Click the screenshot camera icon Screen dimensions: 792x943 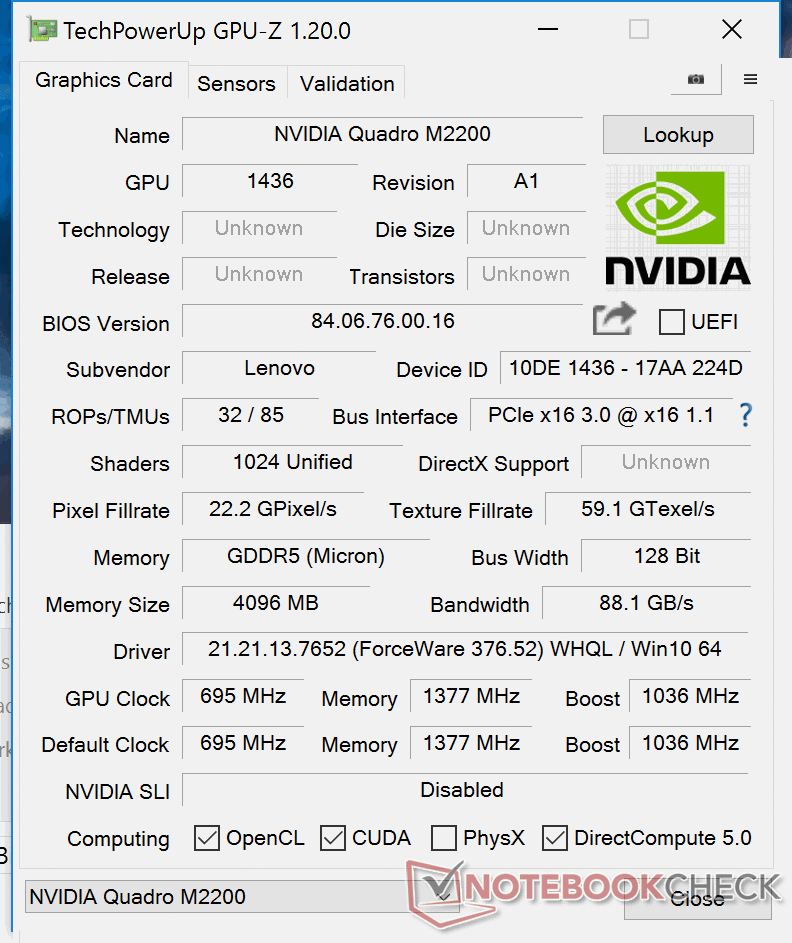pos(695,80)
